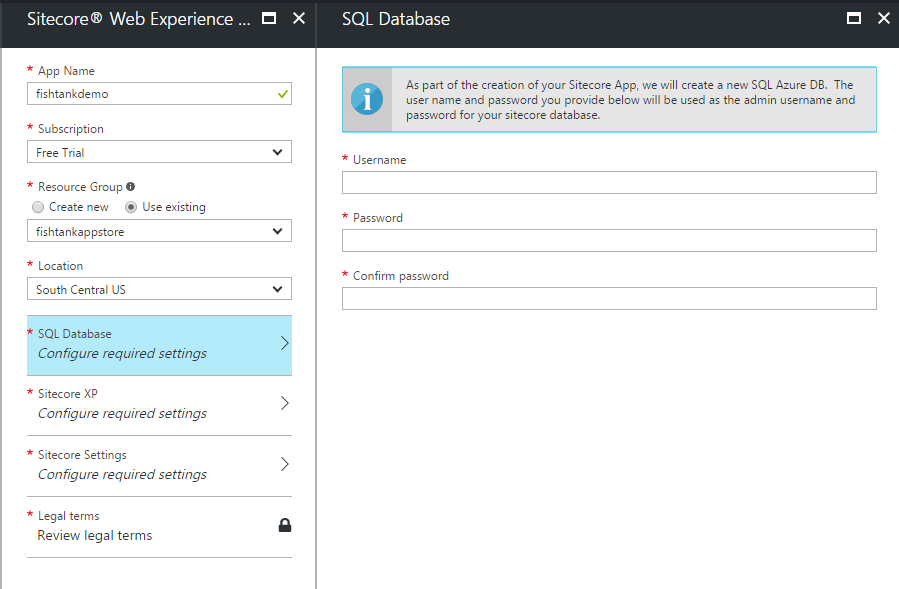Click the Sitecore Web Experience blade title
The height and width of the screenshot is (589, 899).
pos(139,19)
